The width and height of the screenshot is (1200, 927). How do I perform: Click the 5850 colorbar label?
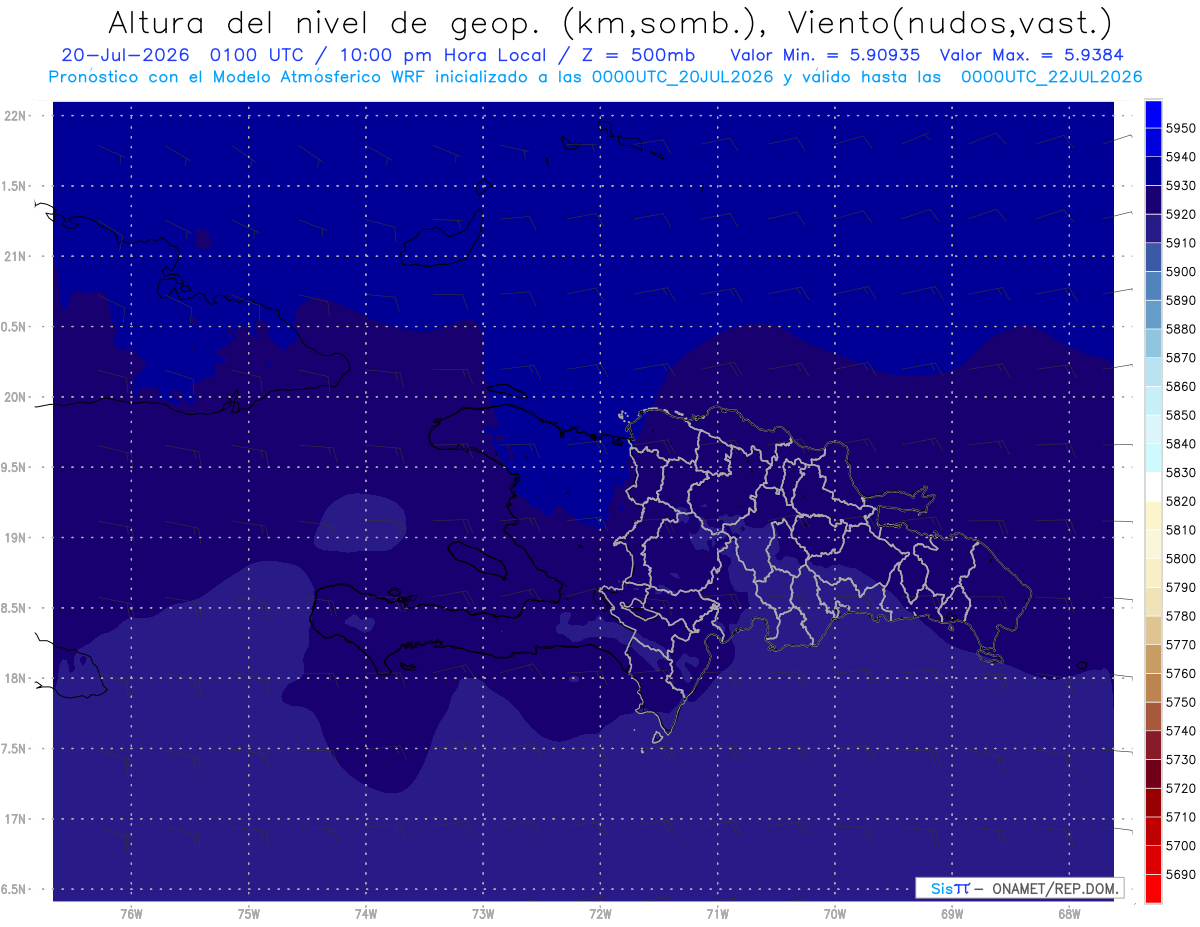(1181, 415)
